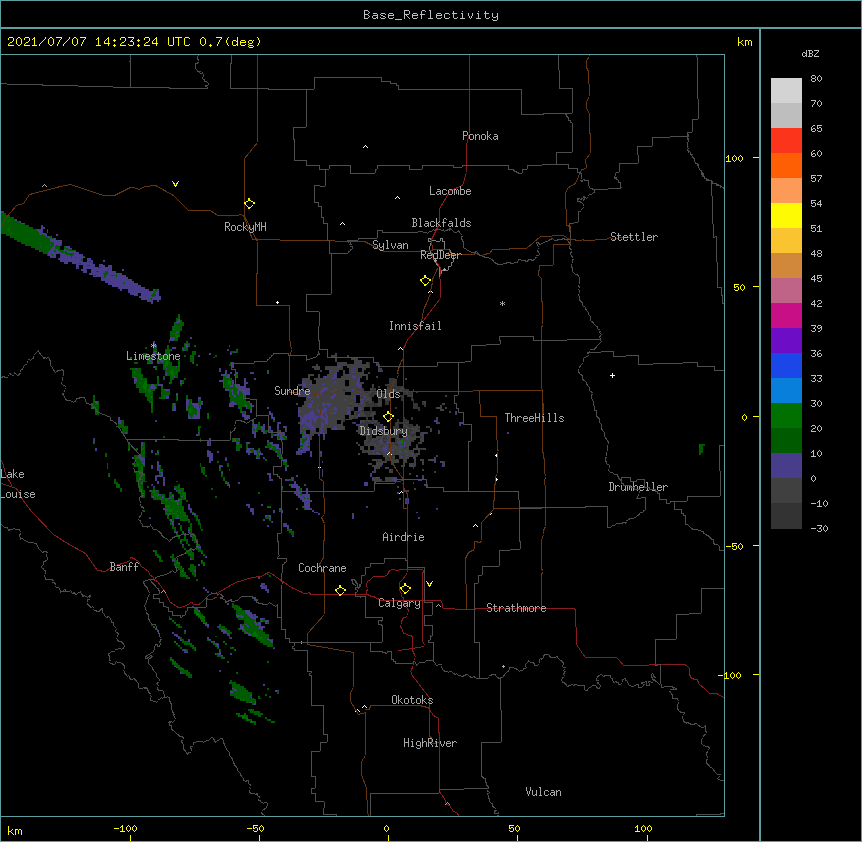The image size is (862, 842).
Task: Click the km unit label at bottom left
Action: (15, 830)
